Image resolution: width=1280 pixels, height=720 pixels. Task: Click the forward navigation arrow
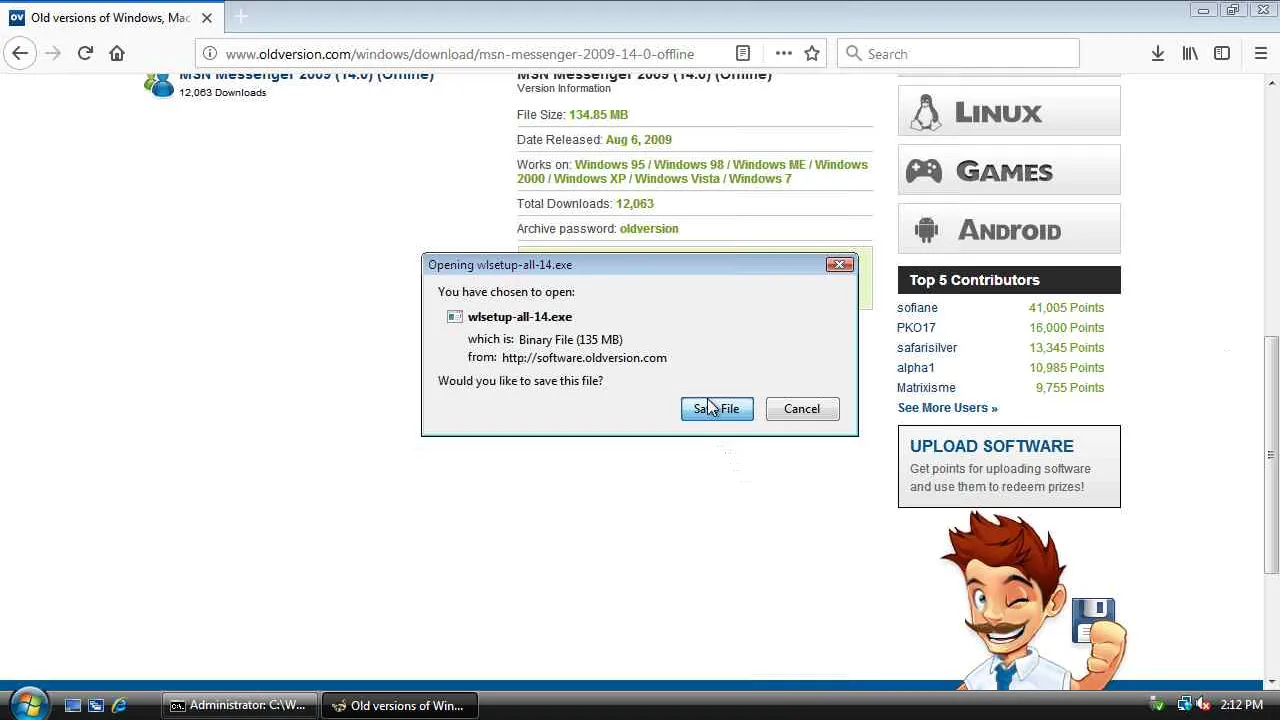[x=53, y=54]
